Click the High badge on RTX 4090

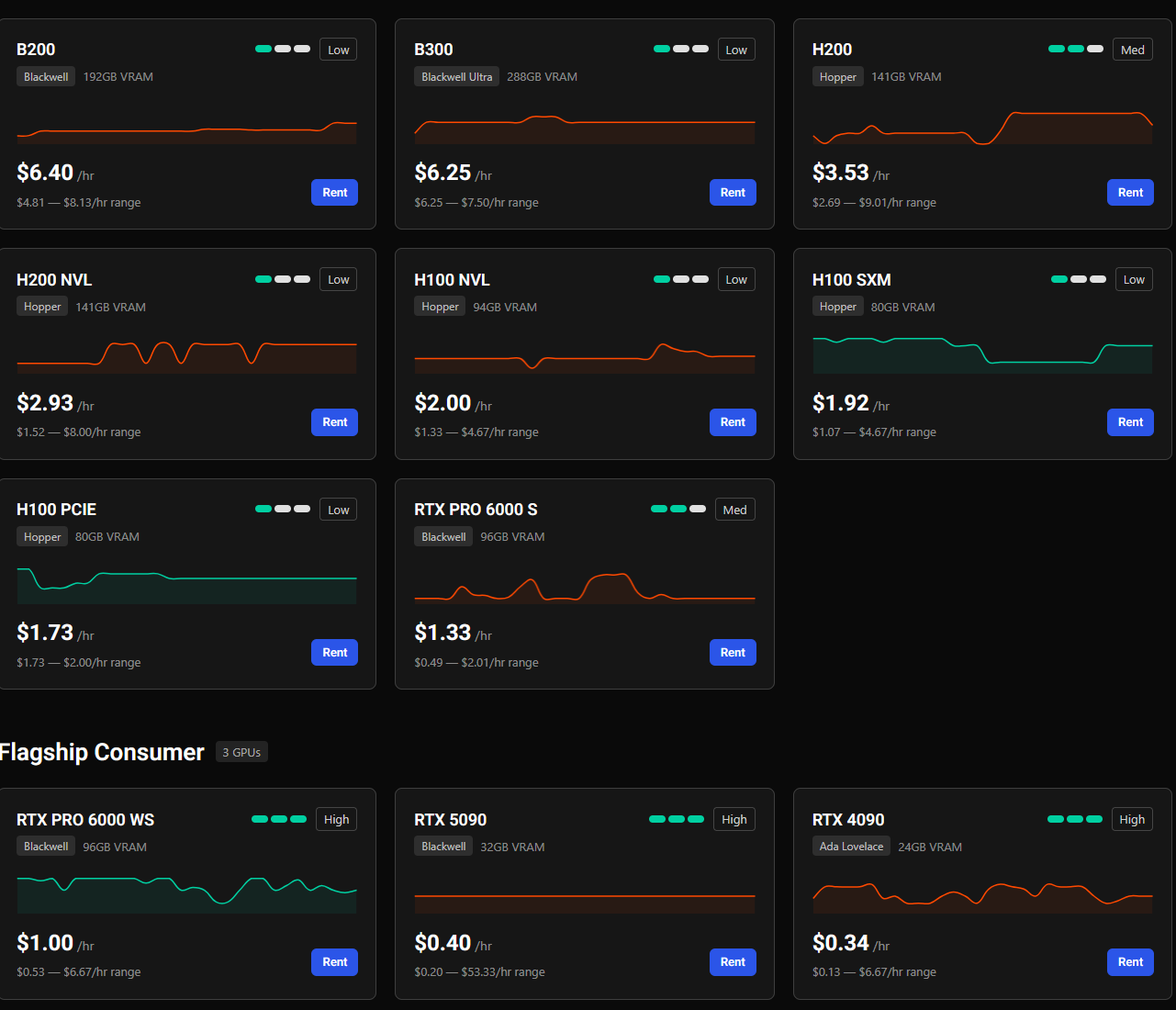pyautogui.click(x=1132, y=819)
